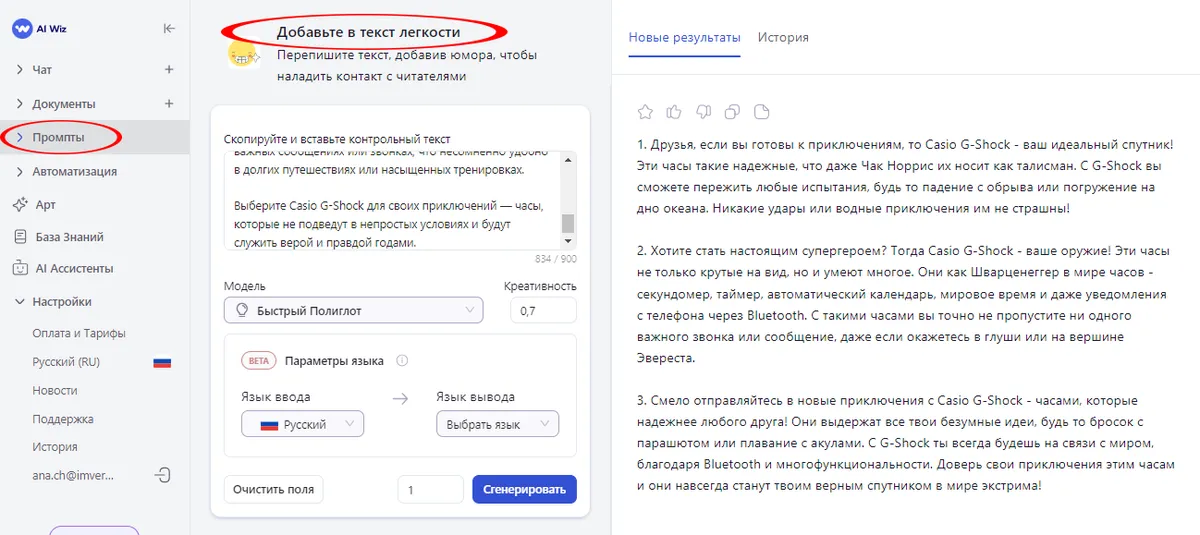Click the Добавьте в текст легкости heading
Viewport: 1200px width, 535px height.
pos(368,32)
